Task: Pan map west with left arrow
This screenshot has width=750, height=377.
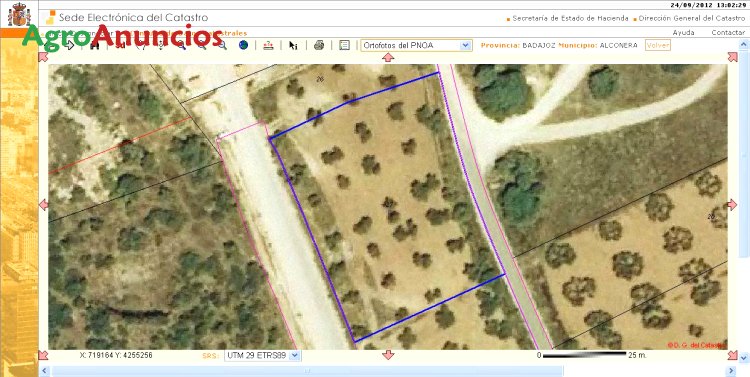Action: click(44, 205)
